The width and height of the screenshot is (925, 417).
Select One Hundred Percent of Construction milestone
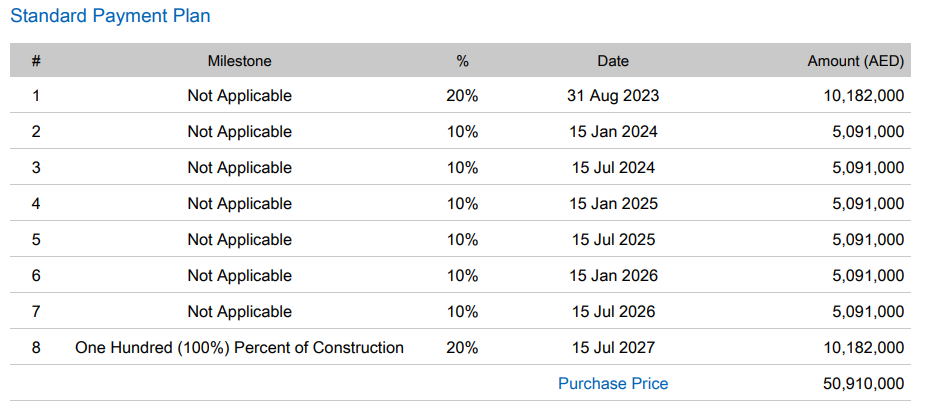click(239, 348)
